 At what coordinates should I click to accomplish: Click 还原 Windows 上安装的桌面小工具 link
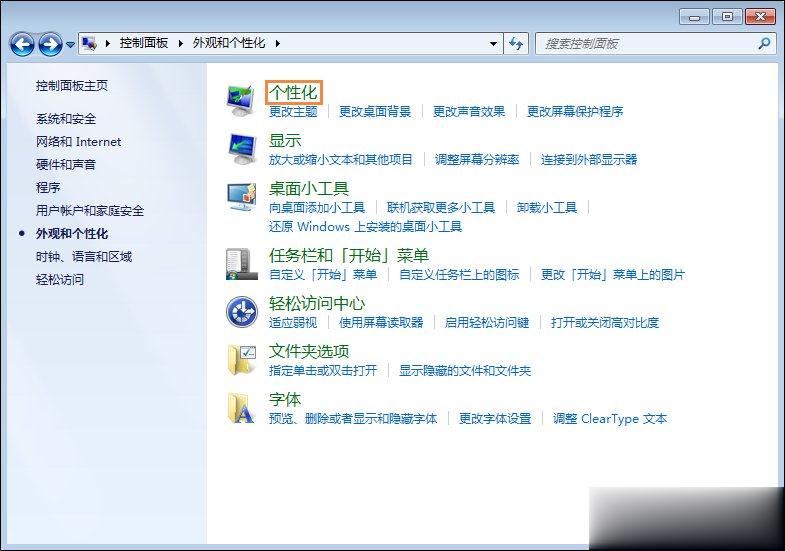click(x=365, y=227)
